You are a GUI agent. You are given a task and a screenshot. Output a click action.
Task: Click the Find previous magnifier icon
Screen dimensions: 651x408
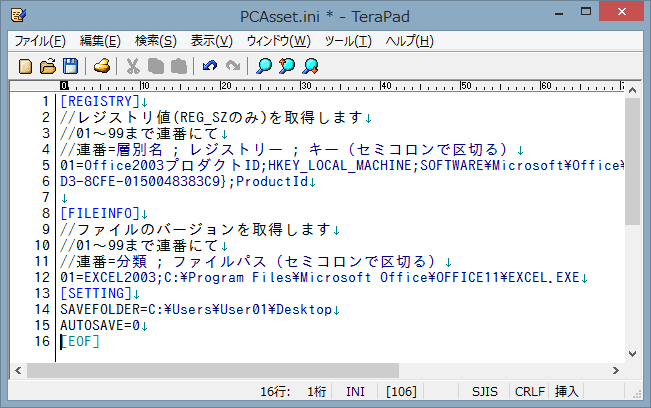(x=287, y=66)
